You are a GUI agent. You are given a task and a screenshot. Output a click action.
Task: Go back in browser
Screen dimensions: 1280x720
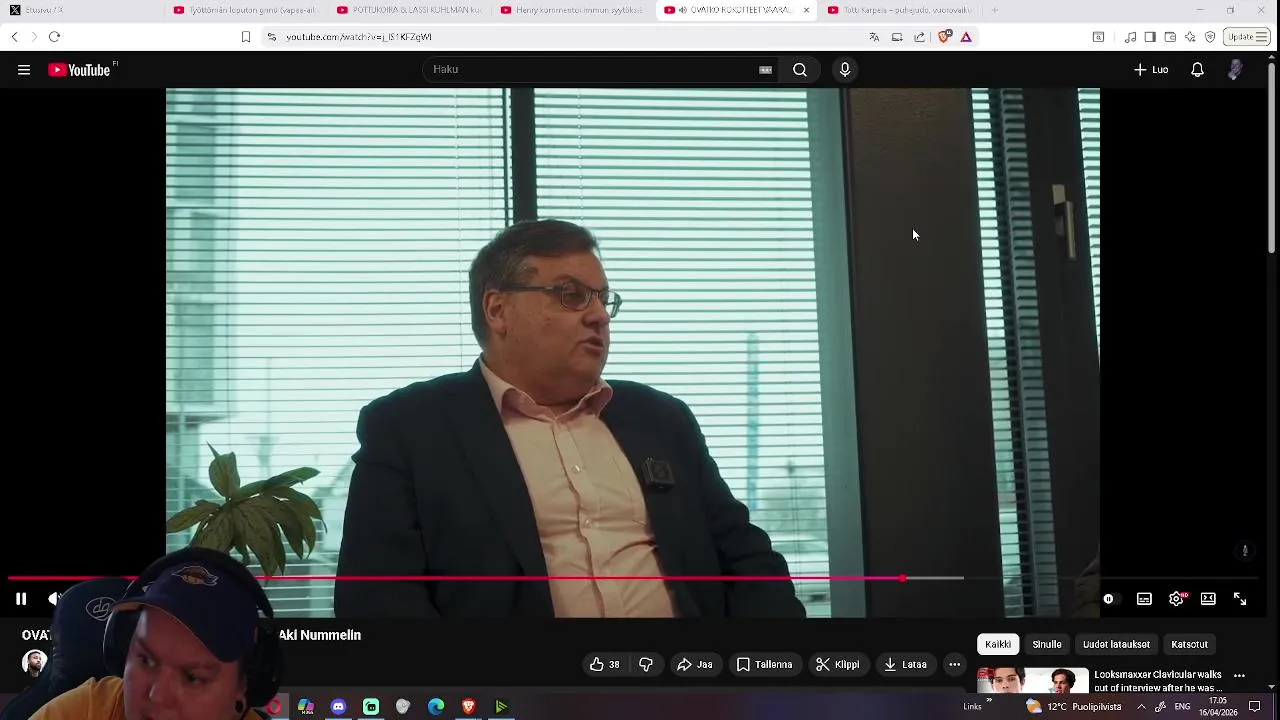point(14,37)
